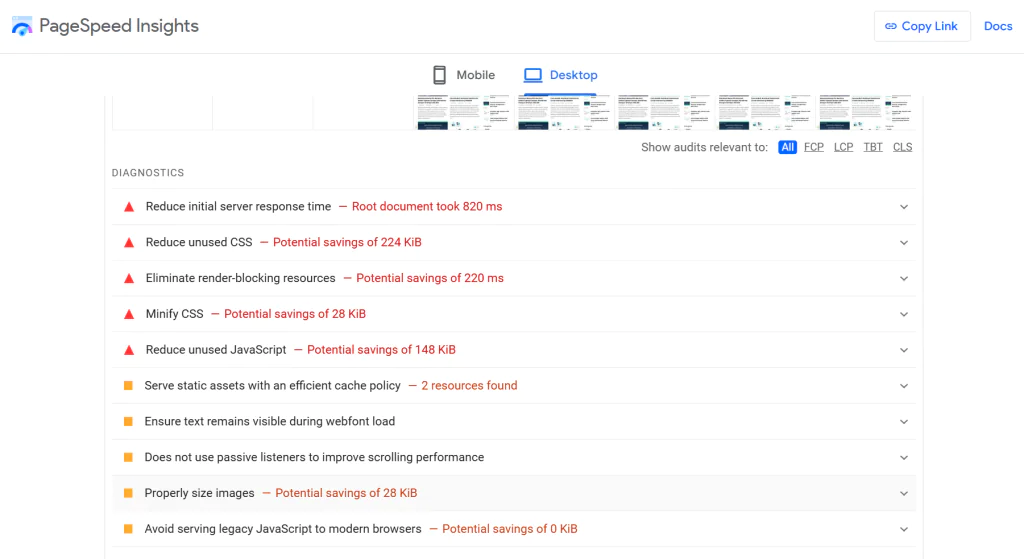Click '2 resources found' text

pyautogui.click(x=469, y=386)
